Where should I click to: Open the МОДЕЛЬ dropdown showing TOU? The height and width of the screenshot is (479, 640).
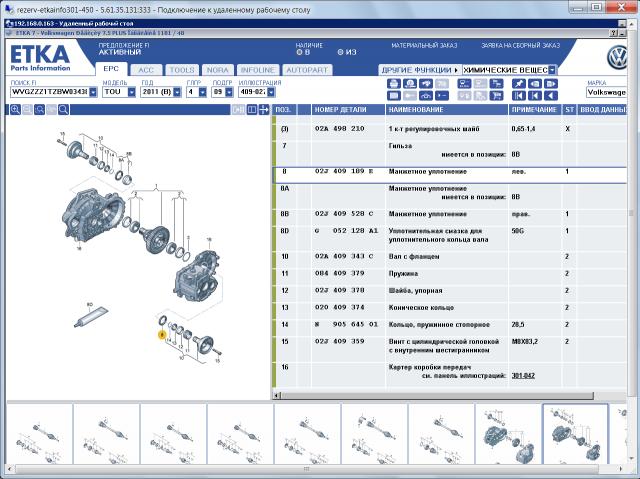(x=131, y=92)
